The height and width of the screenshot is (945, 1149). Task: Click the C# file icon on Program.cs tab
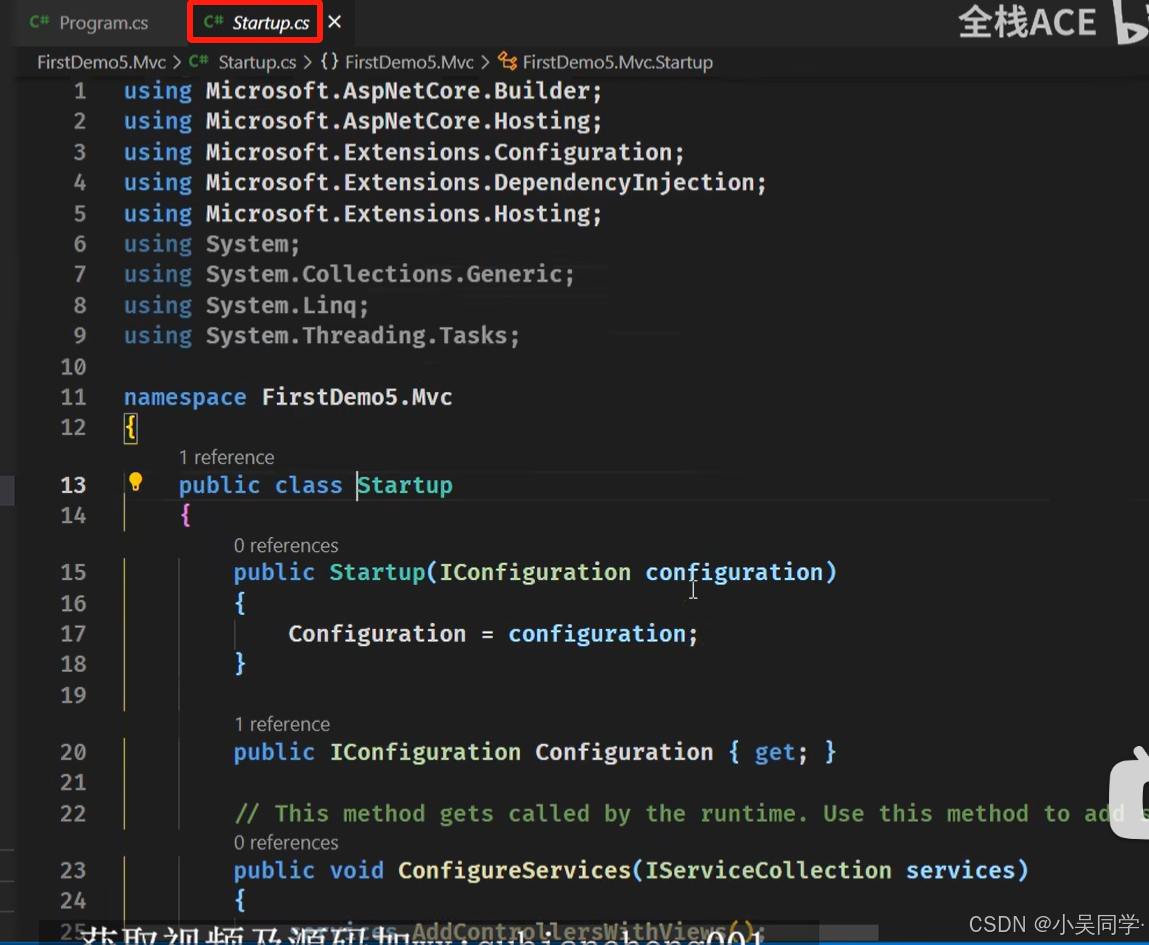click(40, 22)
